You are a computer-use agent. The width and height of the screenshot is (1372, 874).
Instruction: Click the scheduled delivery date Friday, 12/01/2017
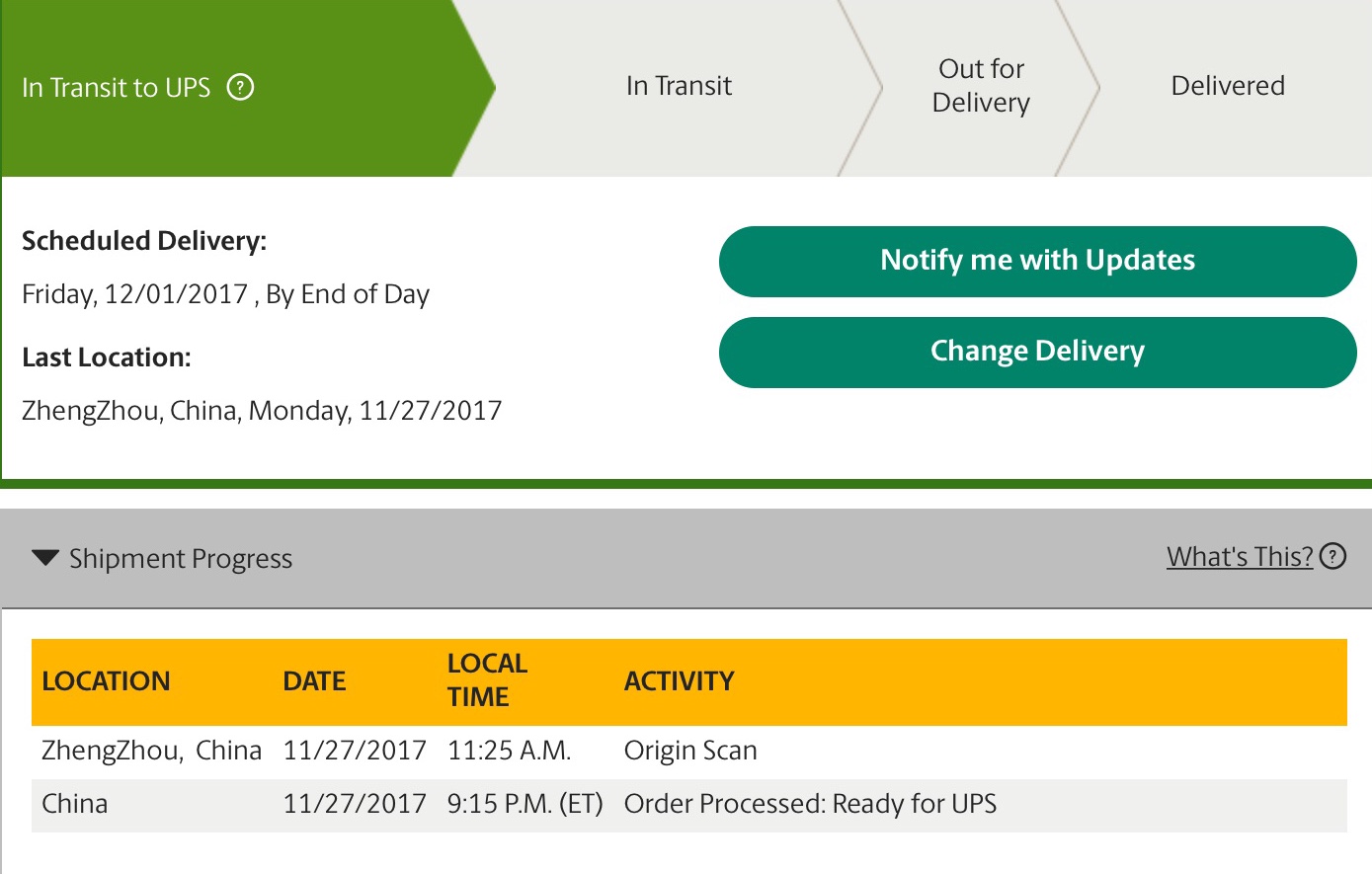tap(134, 294)
